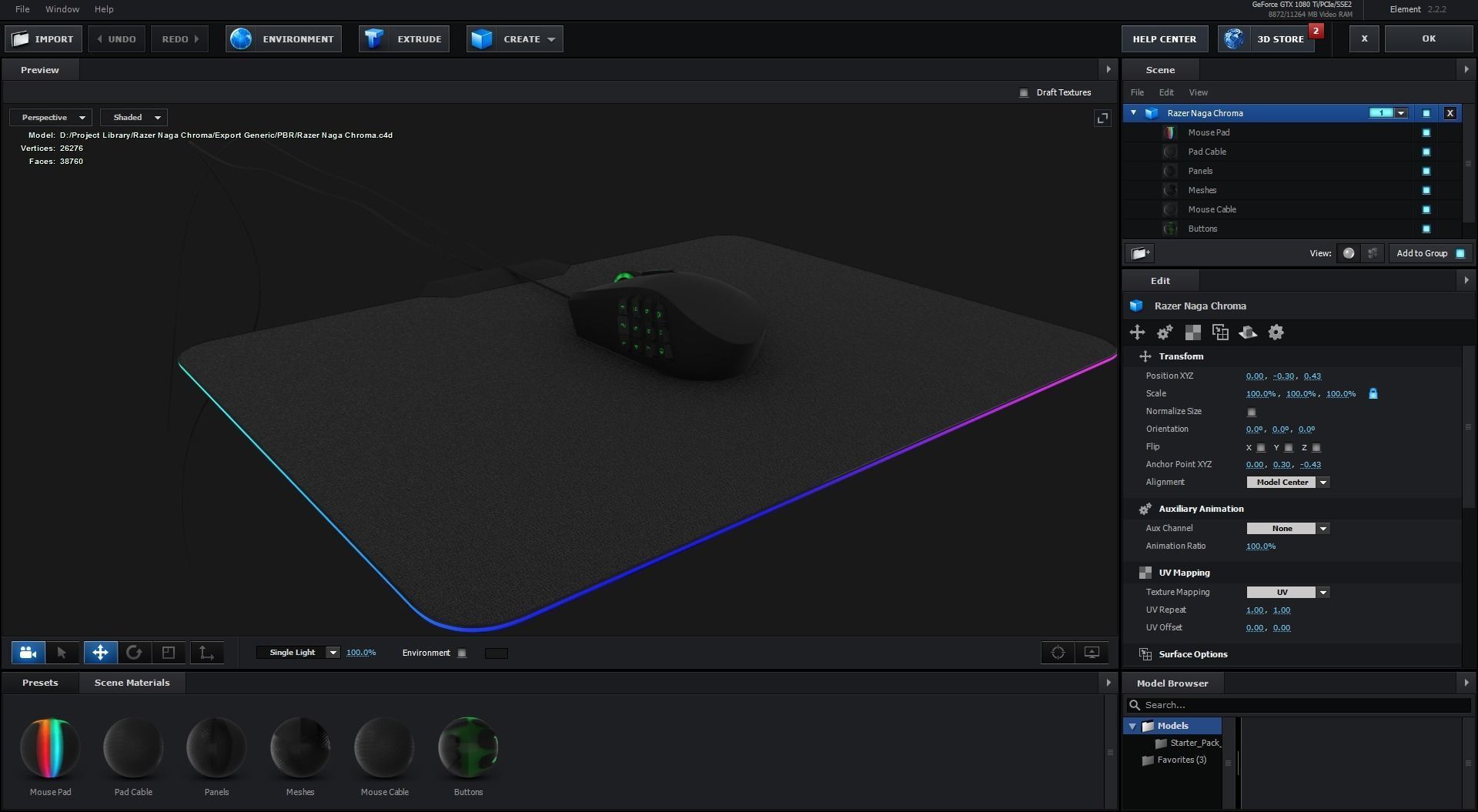Maximize the preview with the expand icon
This screenshot has height=812, width=1478.
(x=1102, y=118)
